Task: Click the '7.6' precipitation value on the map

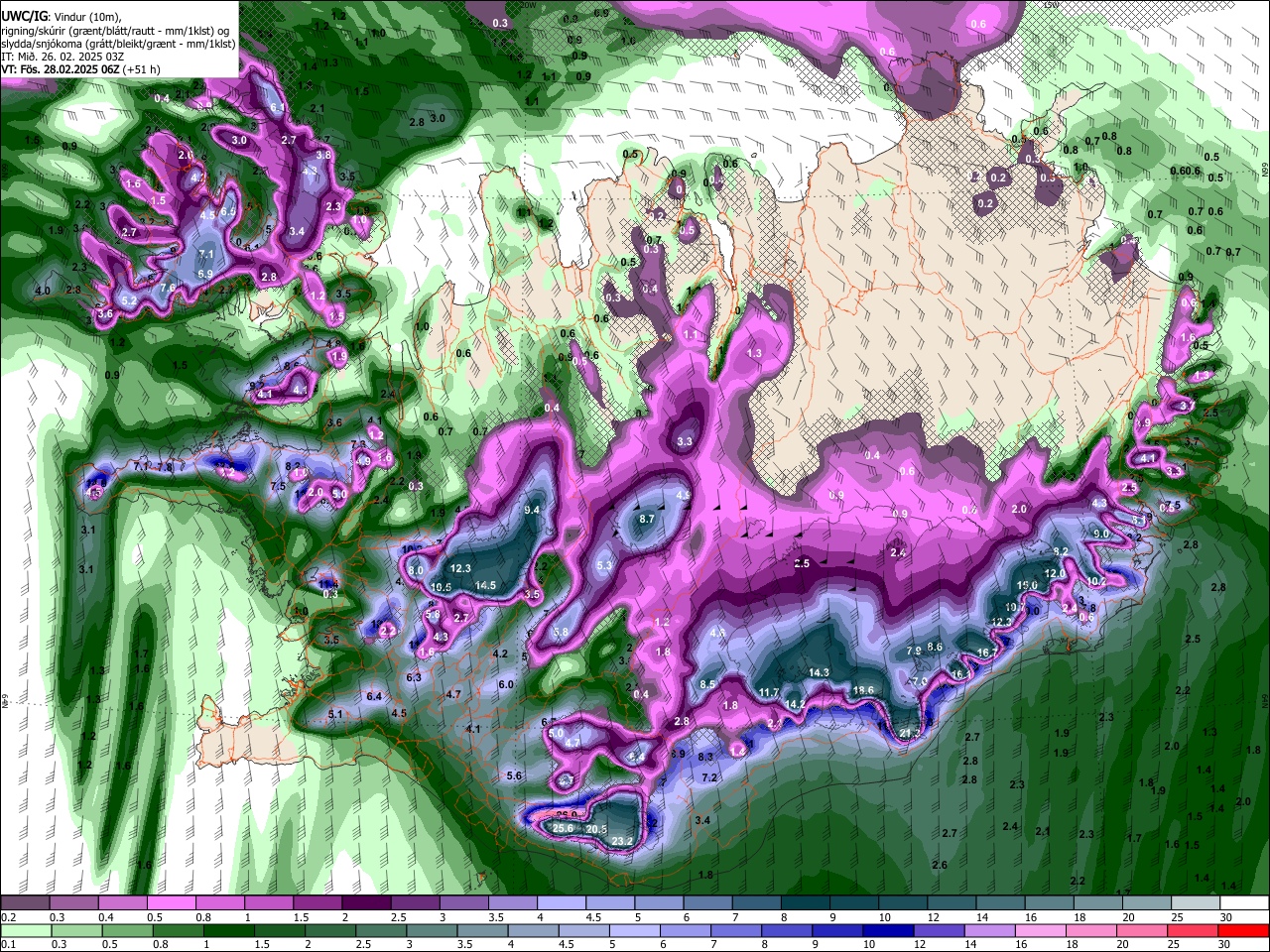Action: (168, 288)
